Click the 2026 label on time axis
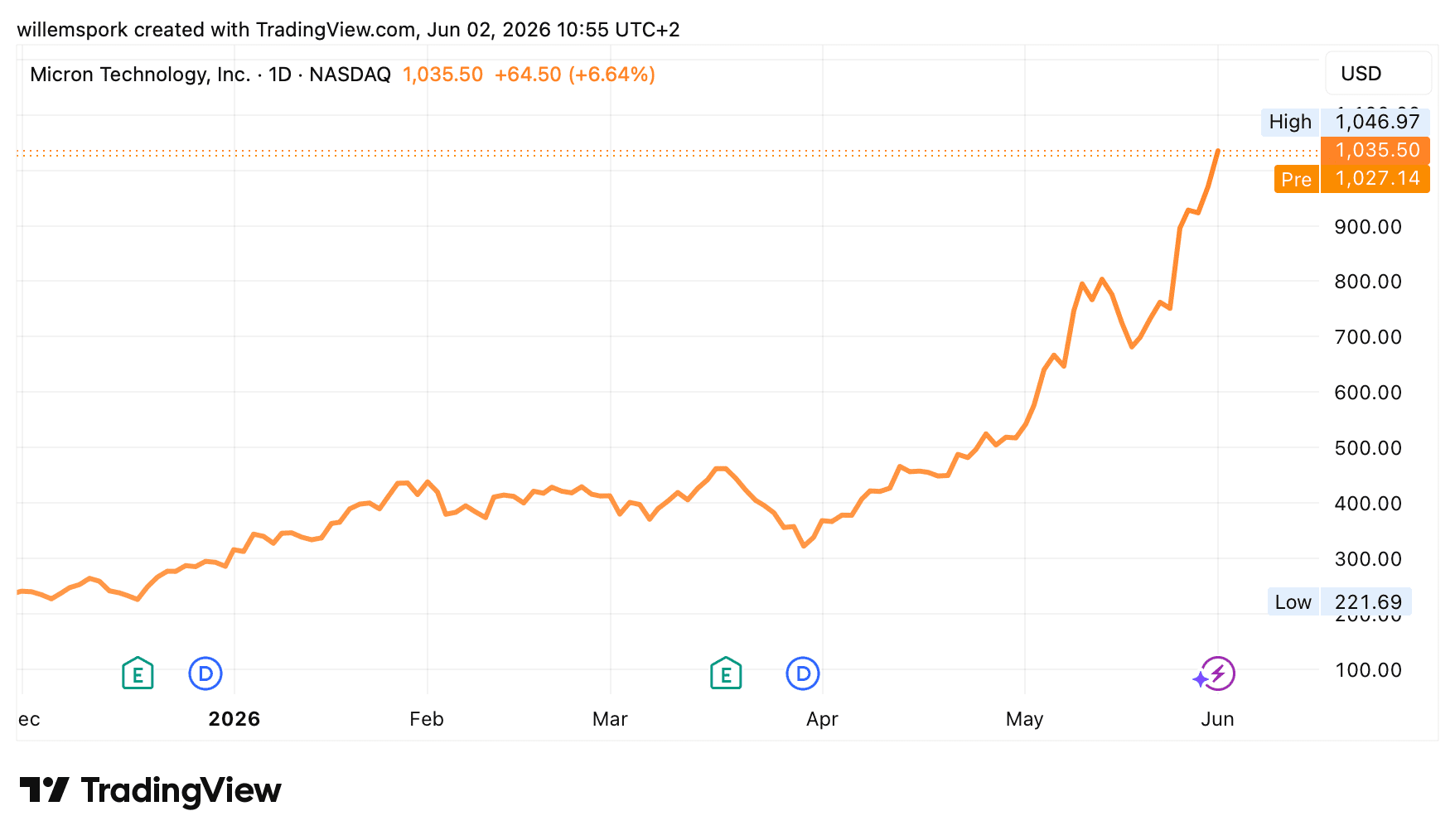This screenshot has height=840, width=1455. (234, 719)
